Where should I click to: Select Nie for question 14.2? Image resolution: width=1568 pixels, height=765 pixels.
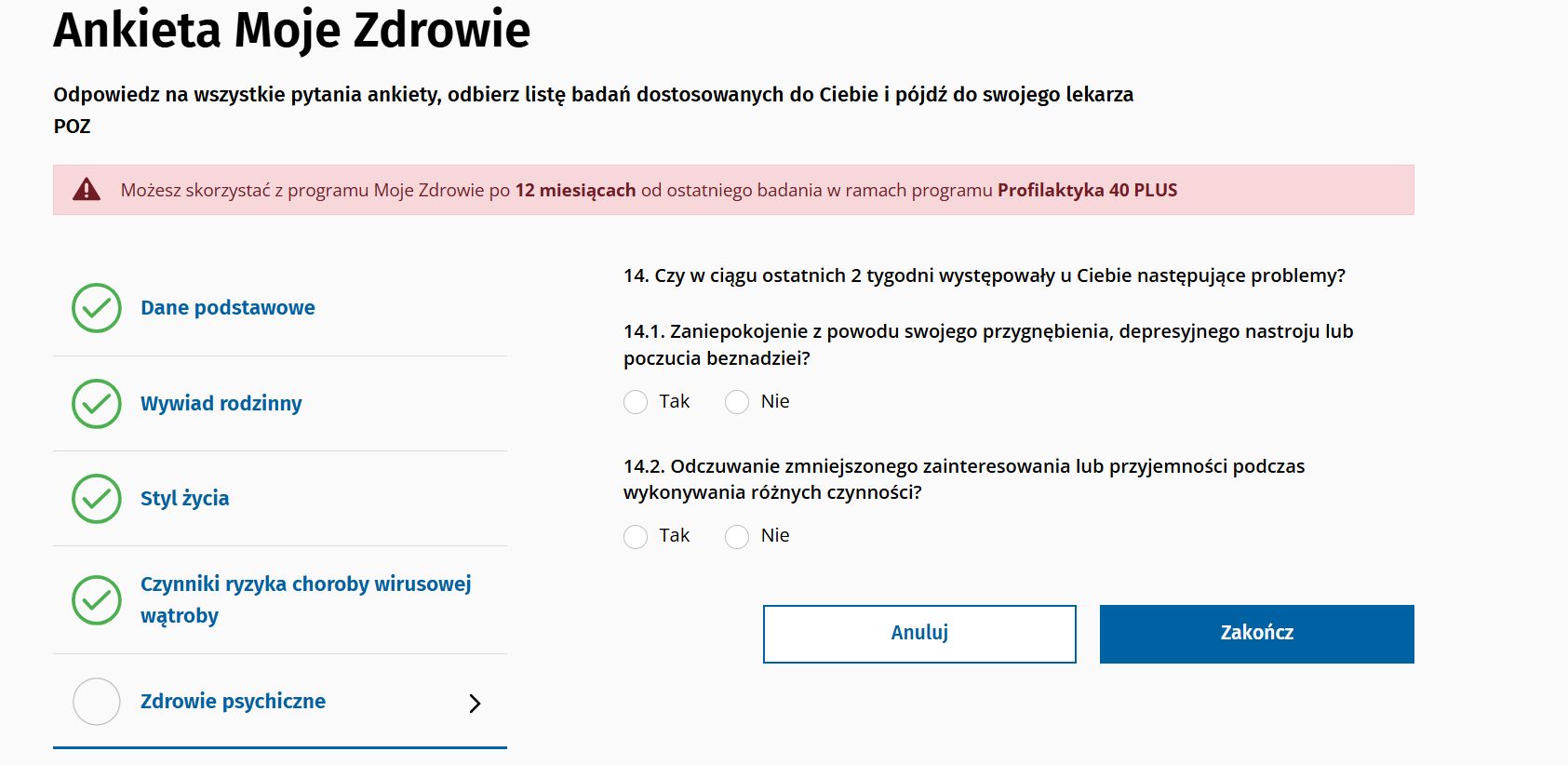737,535
